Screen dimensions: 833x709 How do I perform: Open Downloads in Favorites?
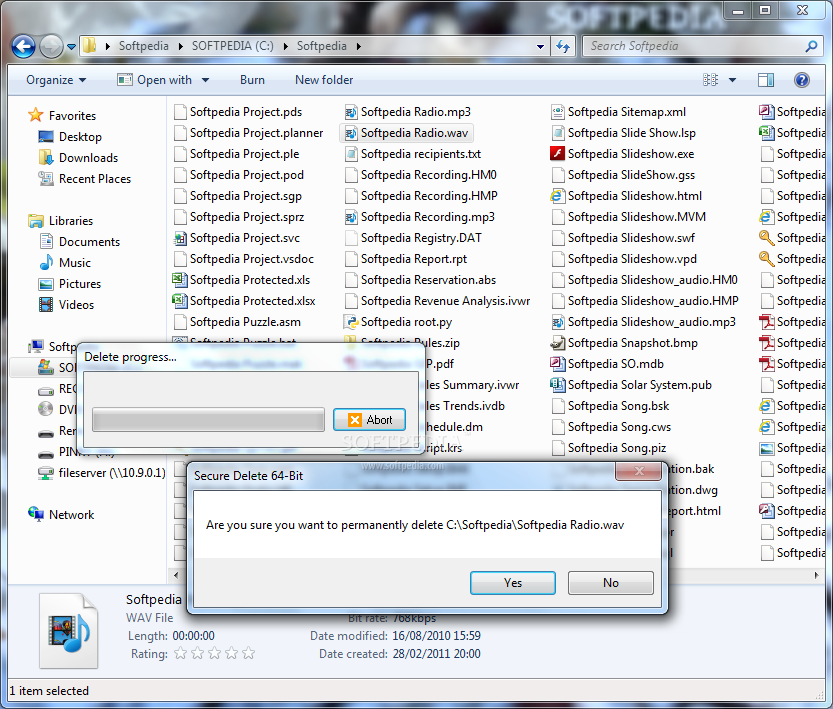(x=78, y=158)
